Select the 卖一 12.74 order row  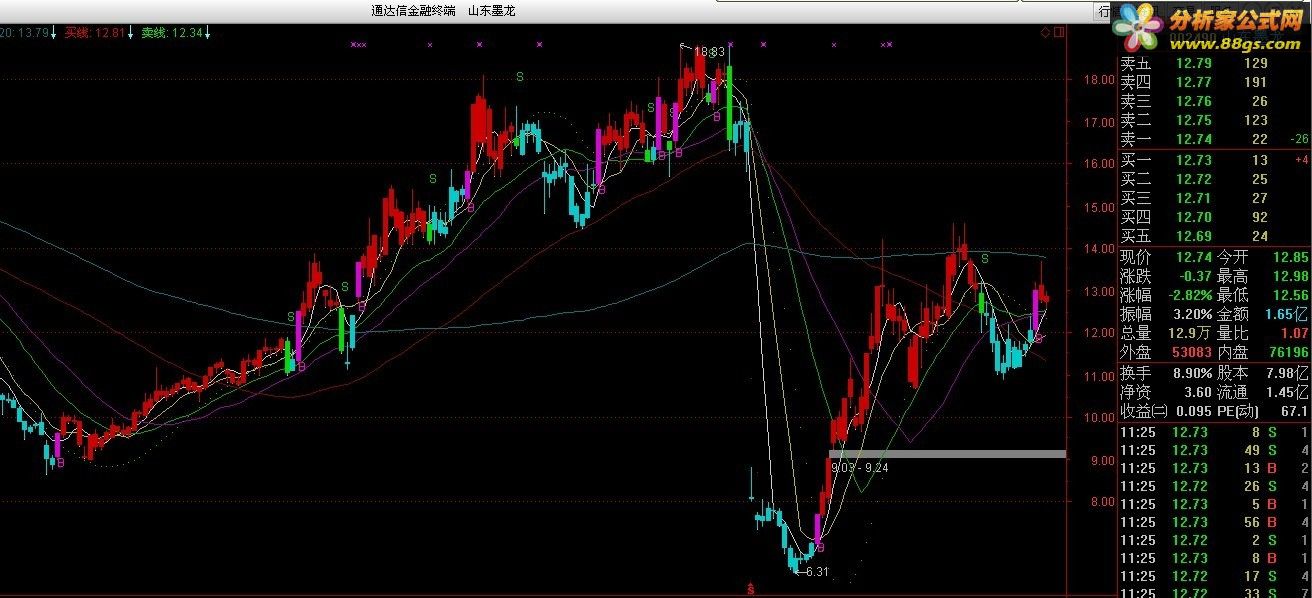coord(1213,139)
